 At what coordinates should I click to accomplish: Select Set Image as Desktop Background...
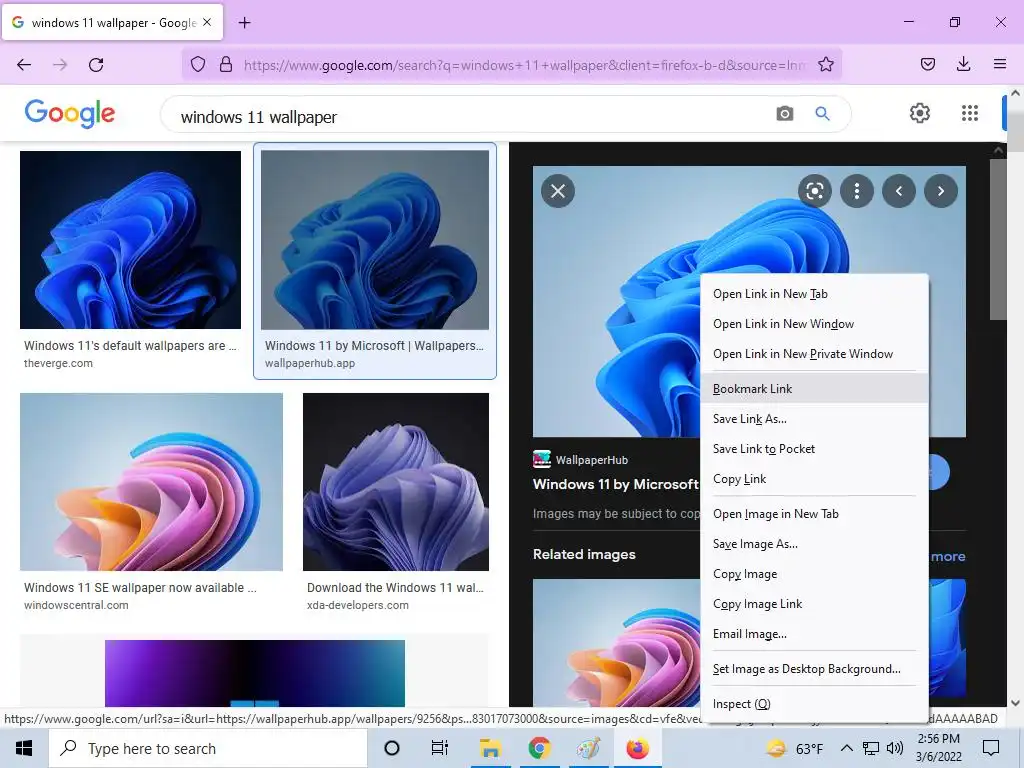click(x=814, y=669)
